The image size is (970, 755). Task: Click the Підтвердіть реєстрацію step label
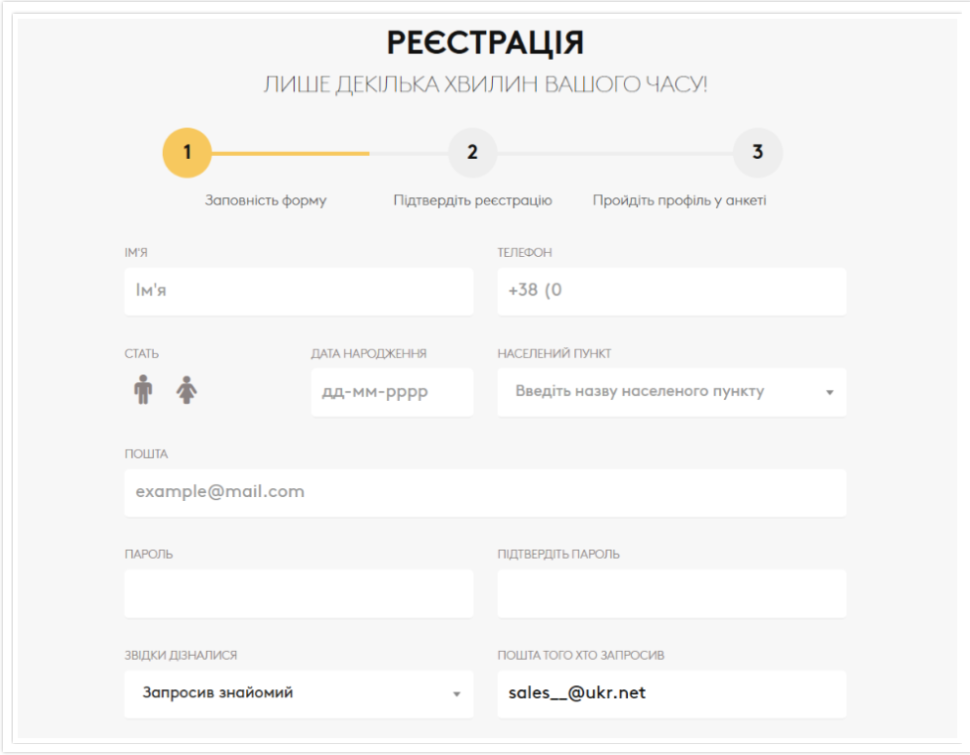[x=472, y=200]
